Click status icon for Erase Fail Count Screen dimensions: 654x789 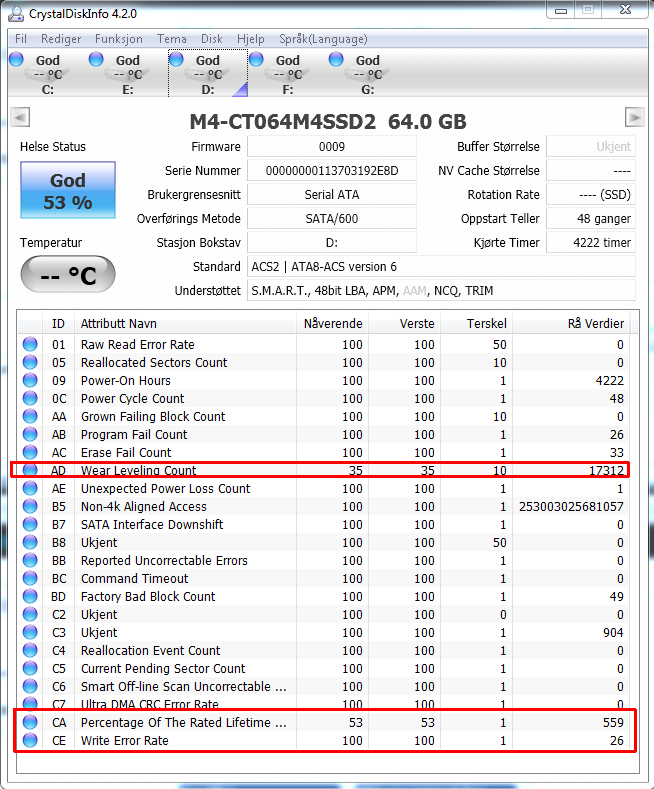[30, 452]
